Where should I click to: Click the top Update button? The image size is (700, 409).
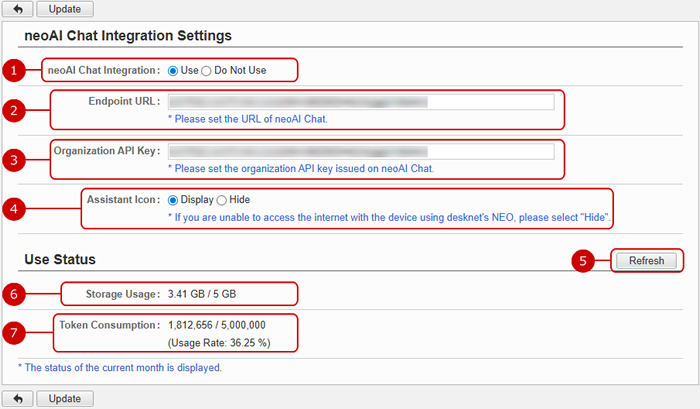click(65, 8)
